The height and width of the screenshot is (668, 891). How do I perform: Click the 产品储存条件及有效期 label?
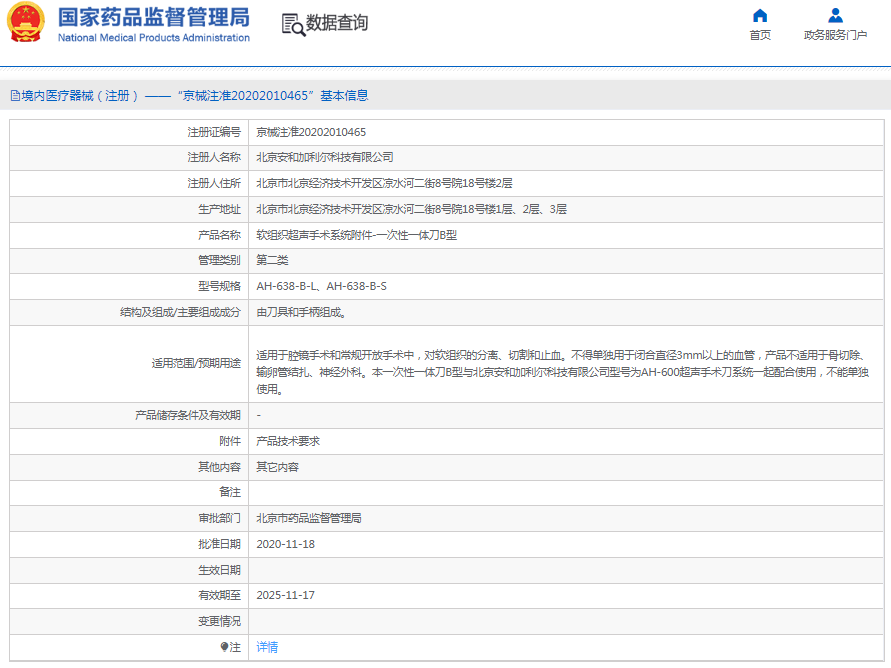tap(188, 416)
